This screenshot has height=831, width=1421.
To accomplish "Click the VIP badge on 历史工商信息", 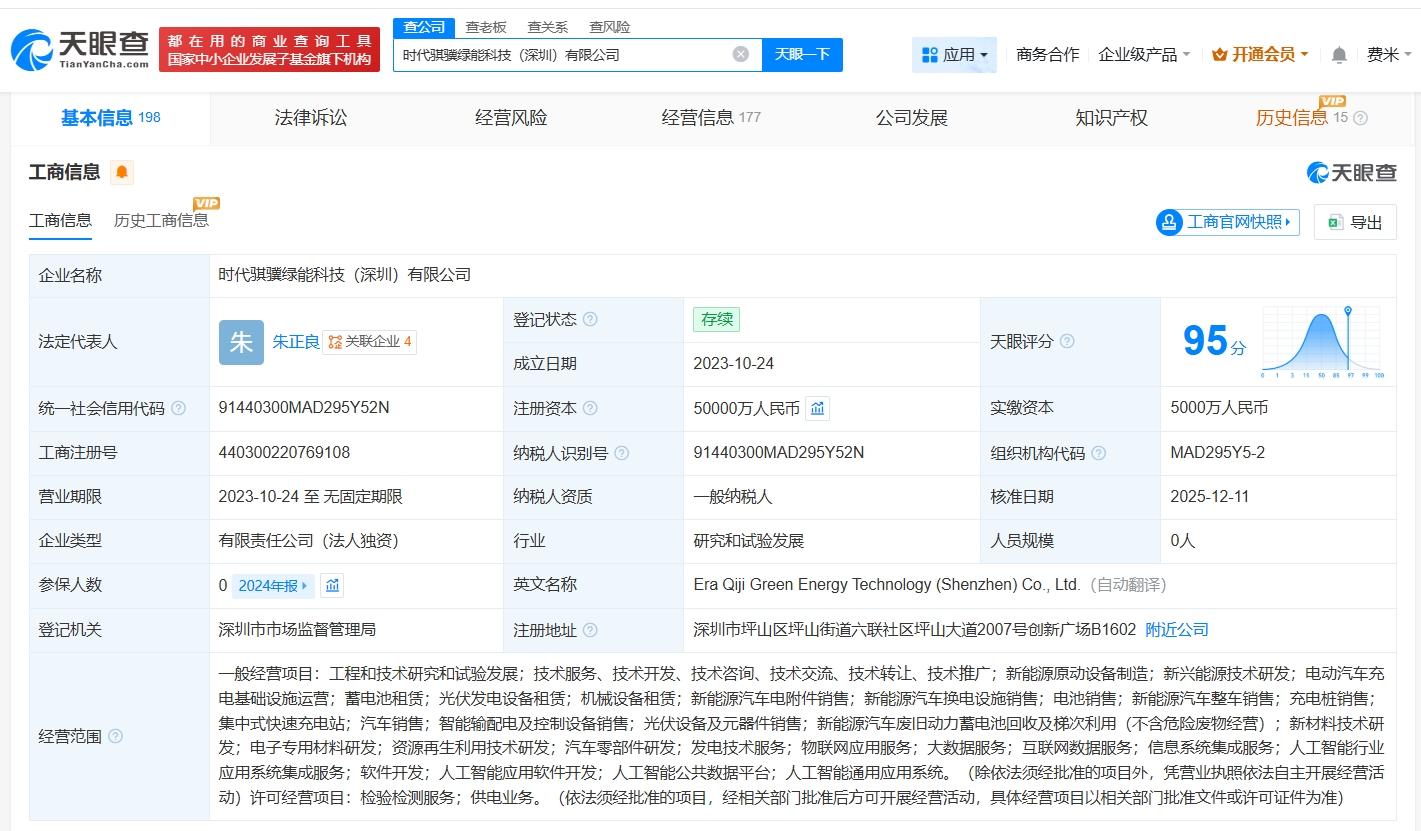I will click(205, 202).
